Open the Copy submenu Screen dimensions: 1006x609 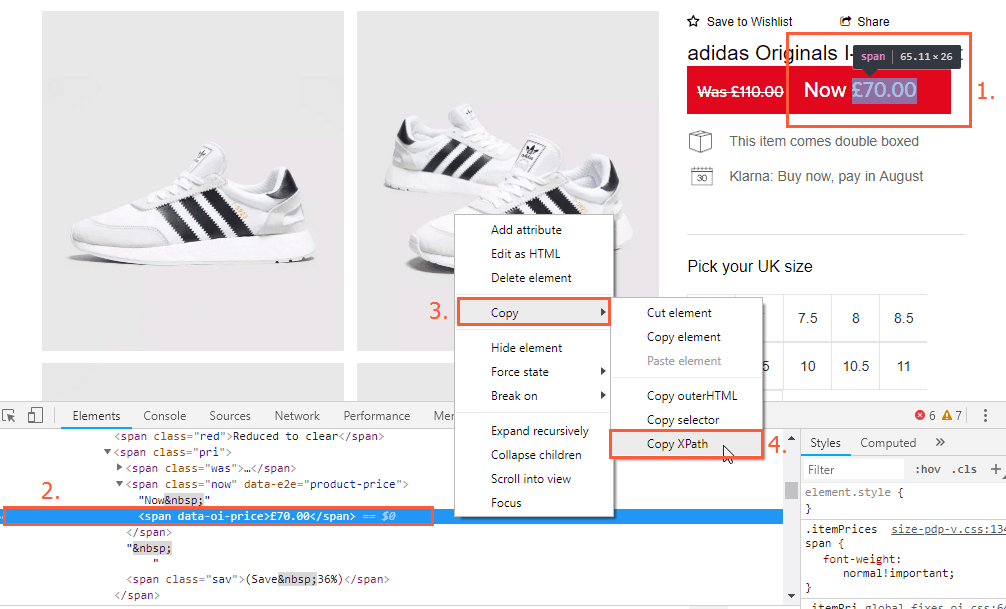pos(534,313)
